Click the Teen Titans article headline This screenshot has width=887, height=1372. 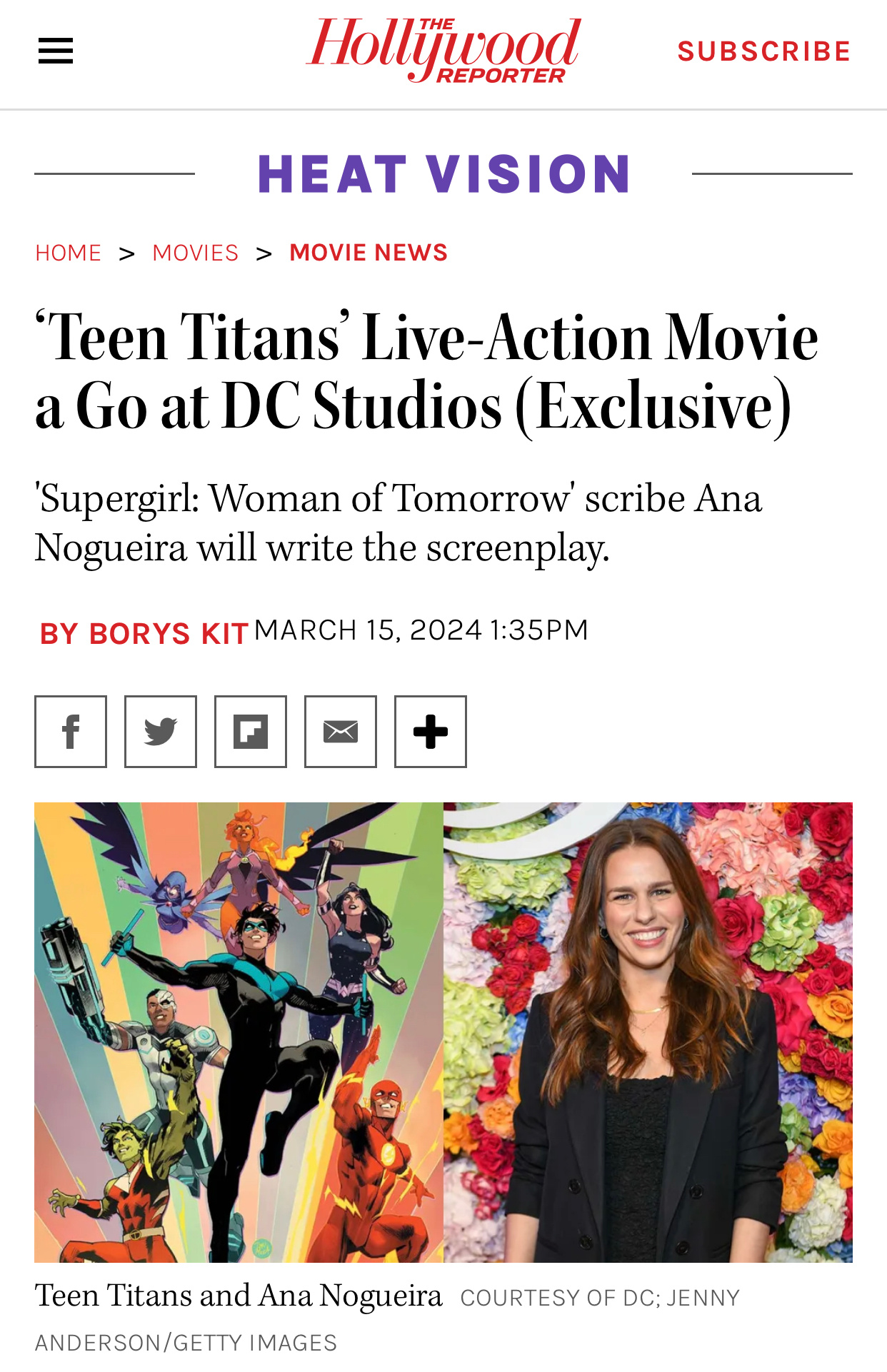tap(427, 372)
